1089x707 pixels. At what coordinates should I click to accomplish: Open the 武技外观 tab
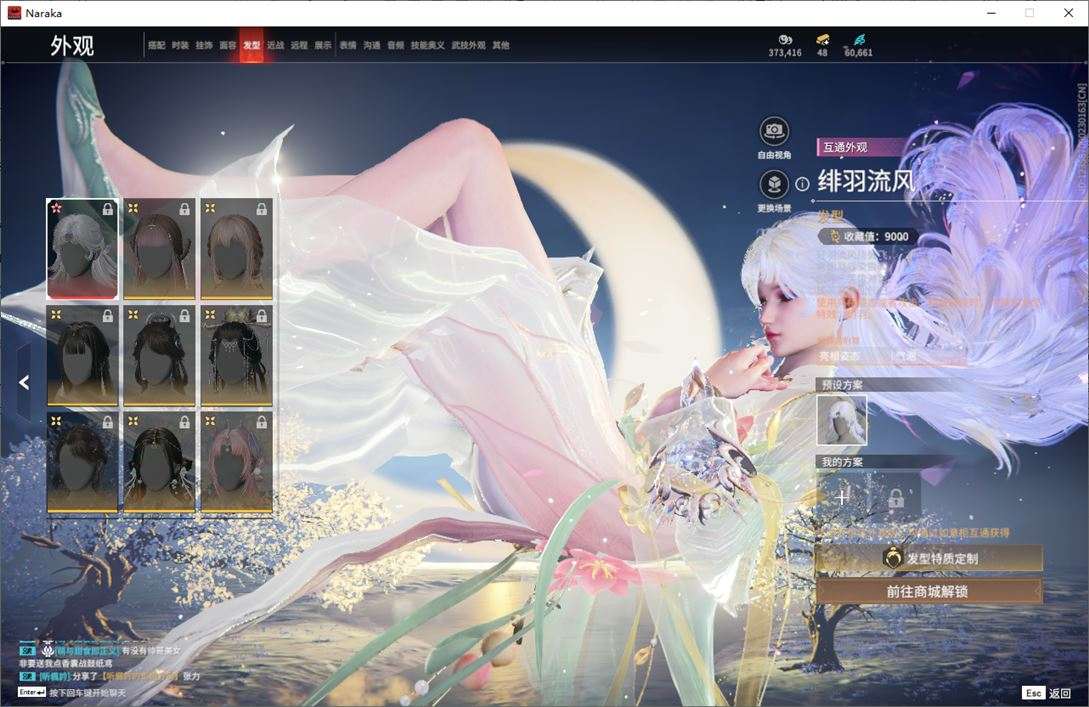(469, 45)
